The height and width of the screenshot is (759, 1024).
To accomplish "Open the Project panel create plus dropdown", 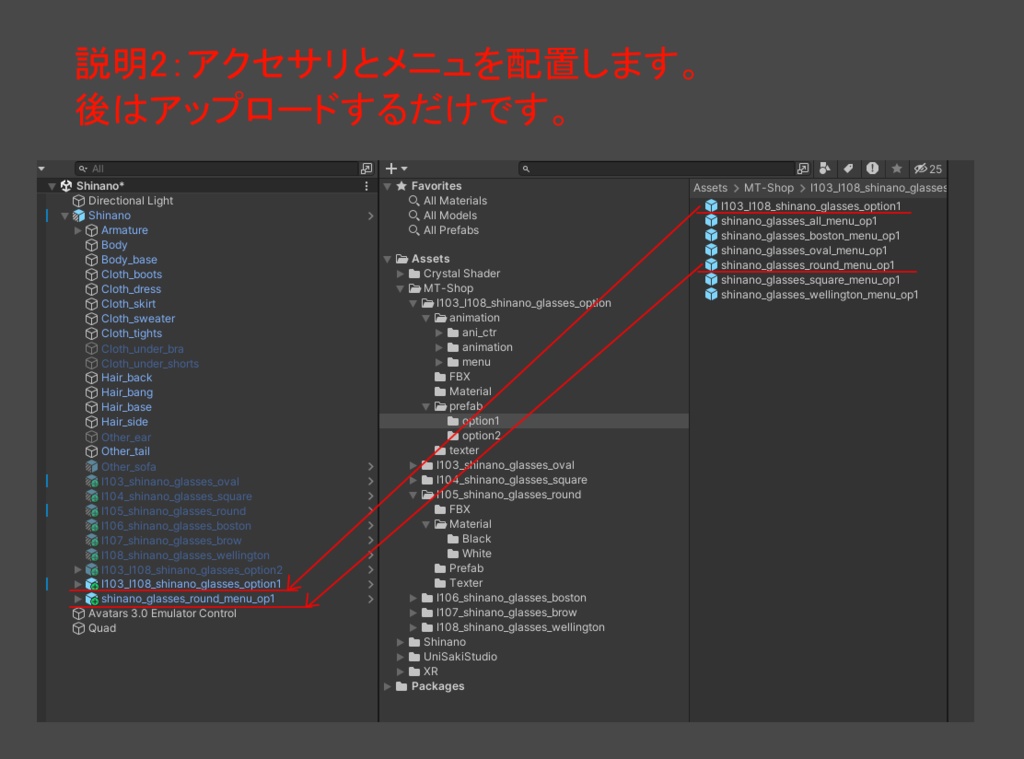I will (396, 169).
